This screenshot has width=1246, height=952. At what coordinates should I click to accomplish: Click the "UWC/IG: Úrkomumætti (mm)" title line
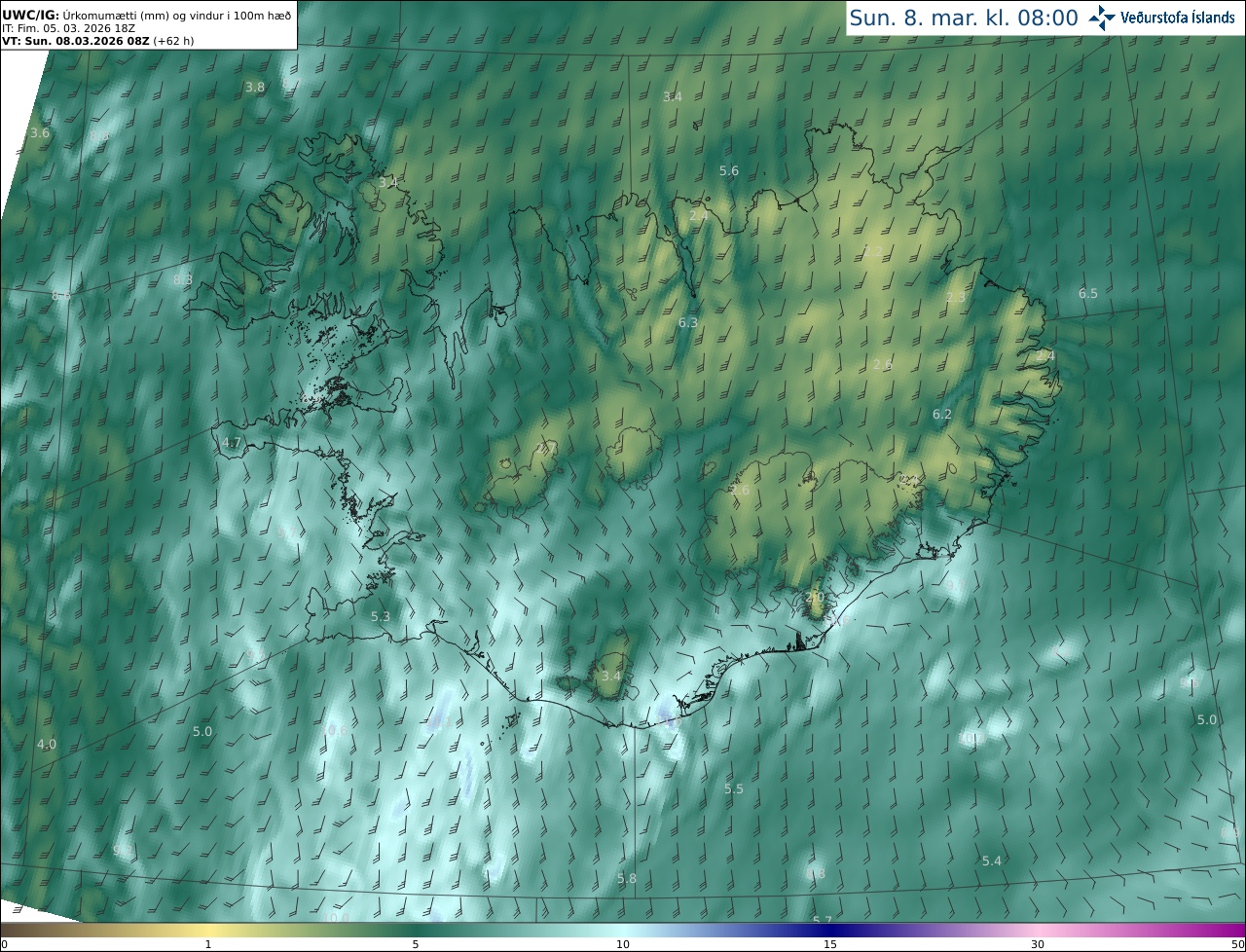tap(146, 16)
